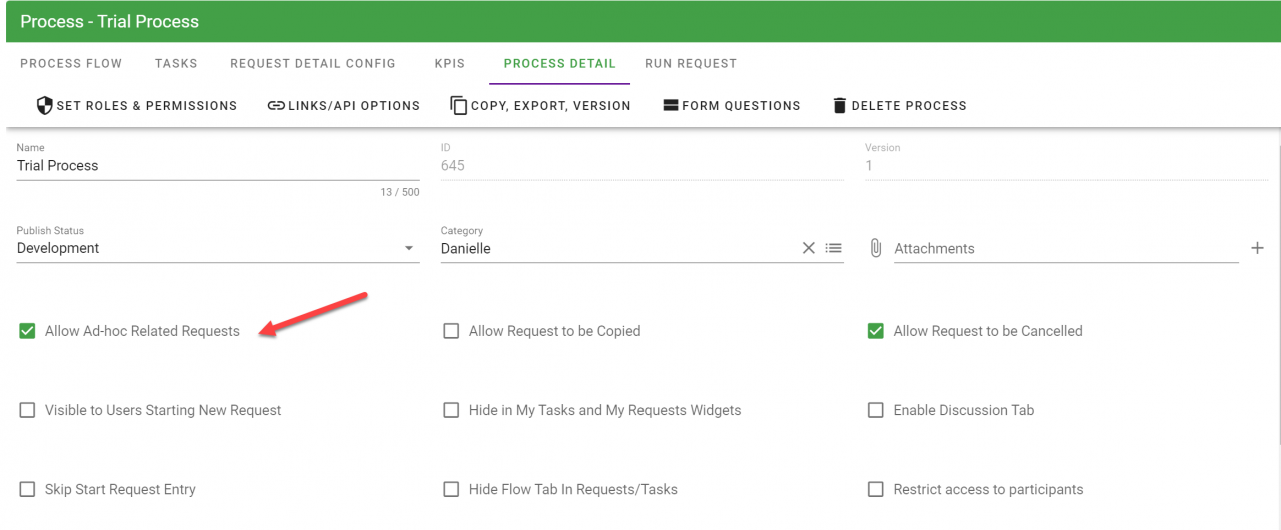Image resolution: width=1281 pixels, height=530 pixels.
Task: Expand the Publish Status dropdown arrow
Action: click(409, 248)
